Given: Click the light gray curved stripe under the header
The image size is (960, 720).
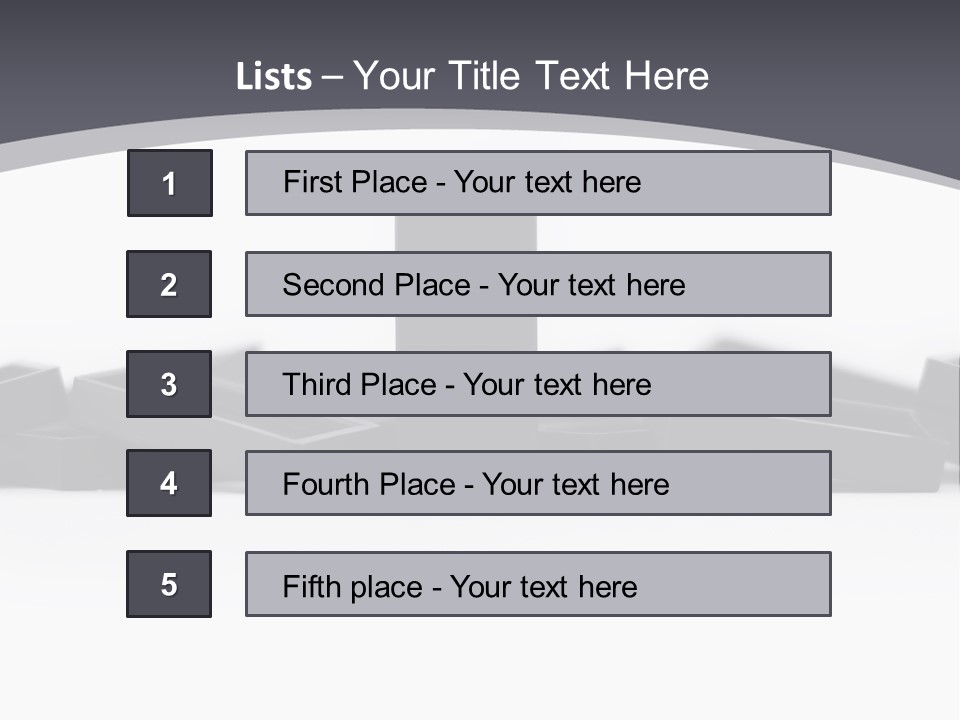Looking at the screenshot, I should click(x=60, y=150).
